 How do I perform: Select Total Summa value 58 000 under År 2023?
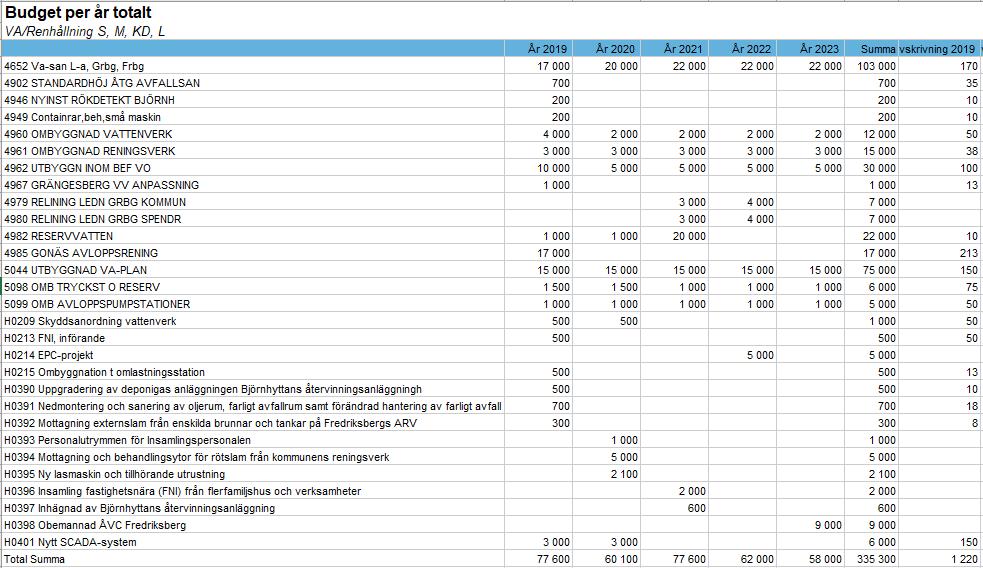825,559
